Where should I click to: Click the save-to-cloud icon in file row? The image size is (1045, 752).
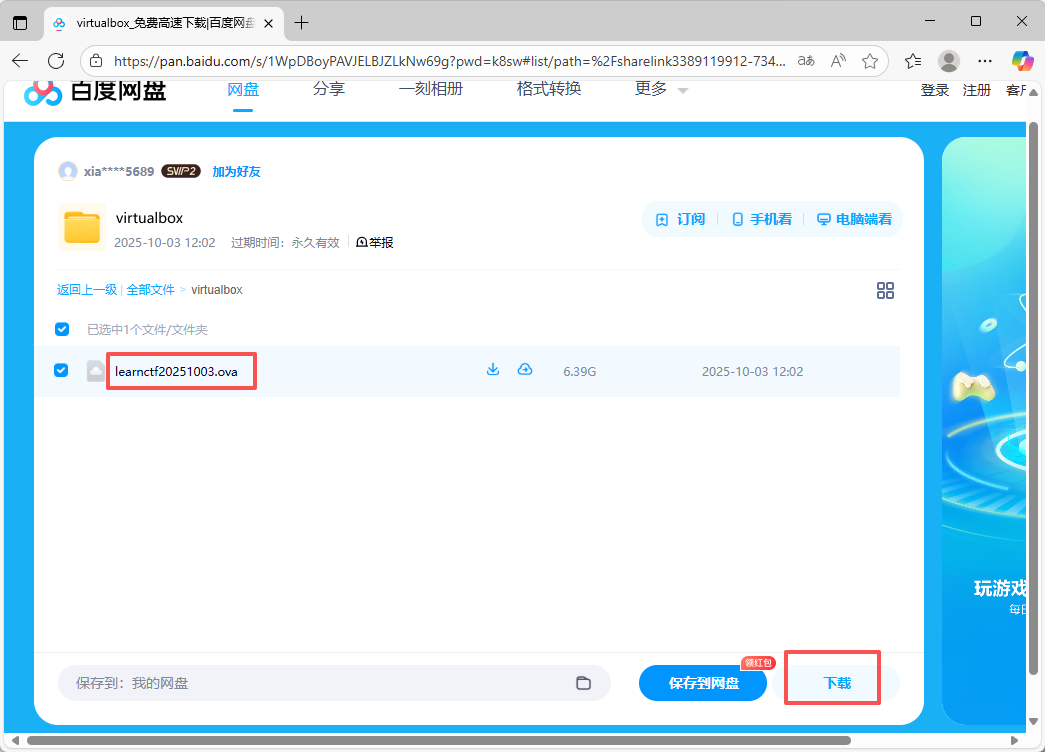tap(525, 370)
